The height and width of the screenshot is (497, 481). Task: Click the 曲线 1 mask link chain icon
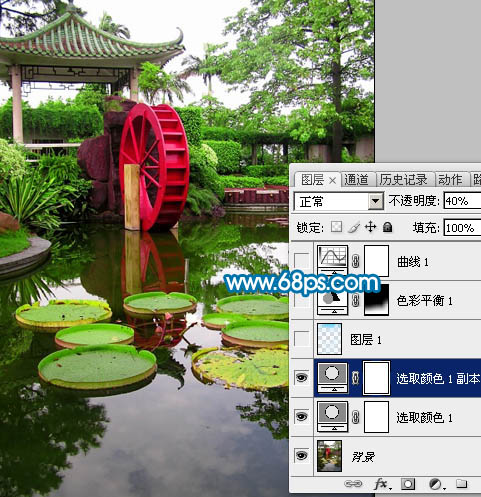point(356,261)
